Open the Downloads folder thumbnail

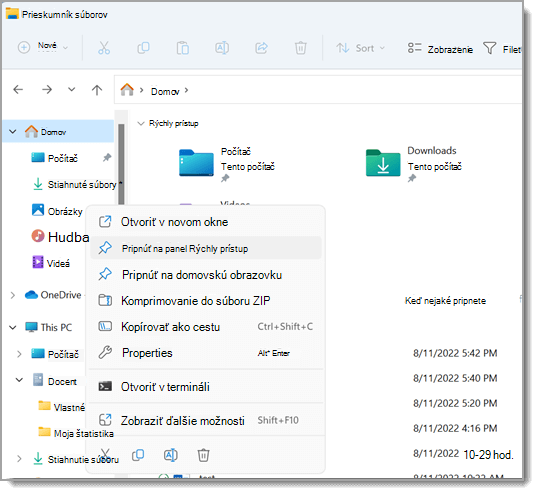coord(383,163)
